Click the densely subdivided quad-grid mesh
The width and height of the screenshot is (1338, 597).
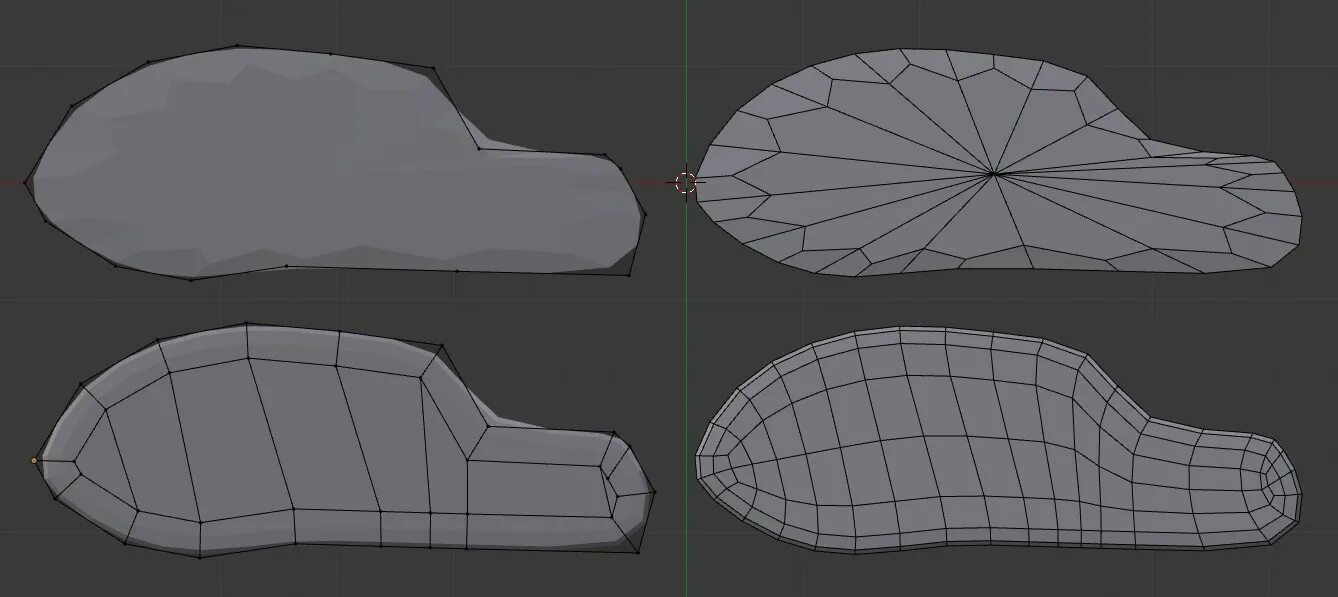998,441
